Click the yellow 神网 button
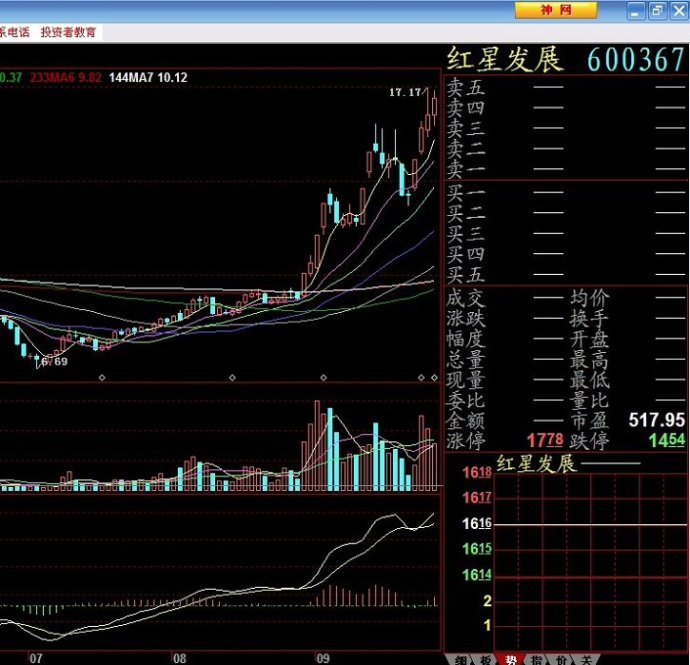The image size is (690, 665). click(x=556, y=10)
